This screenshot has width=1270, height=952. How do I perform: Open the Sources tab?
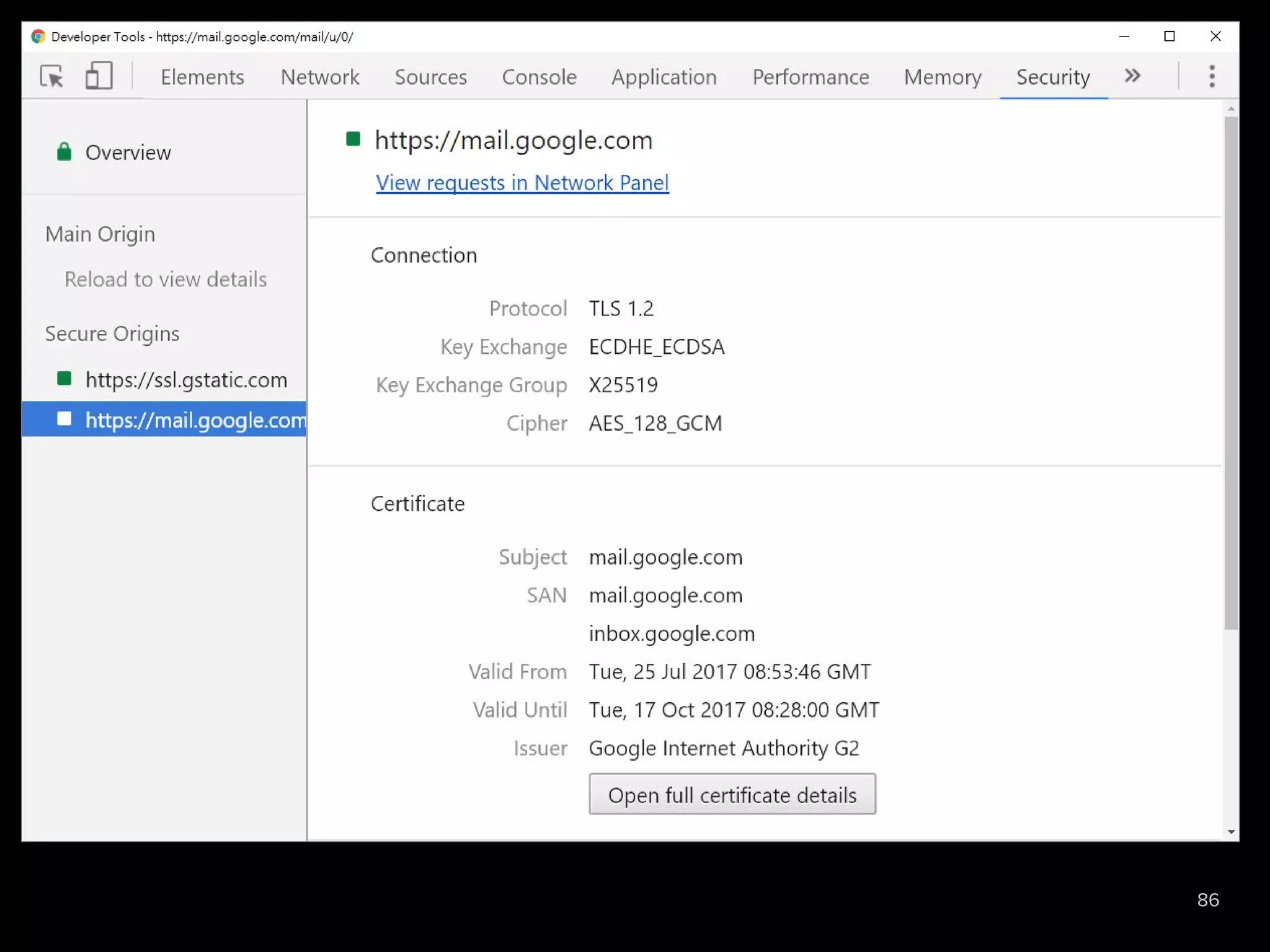pos(430,77)
